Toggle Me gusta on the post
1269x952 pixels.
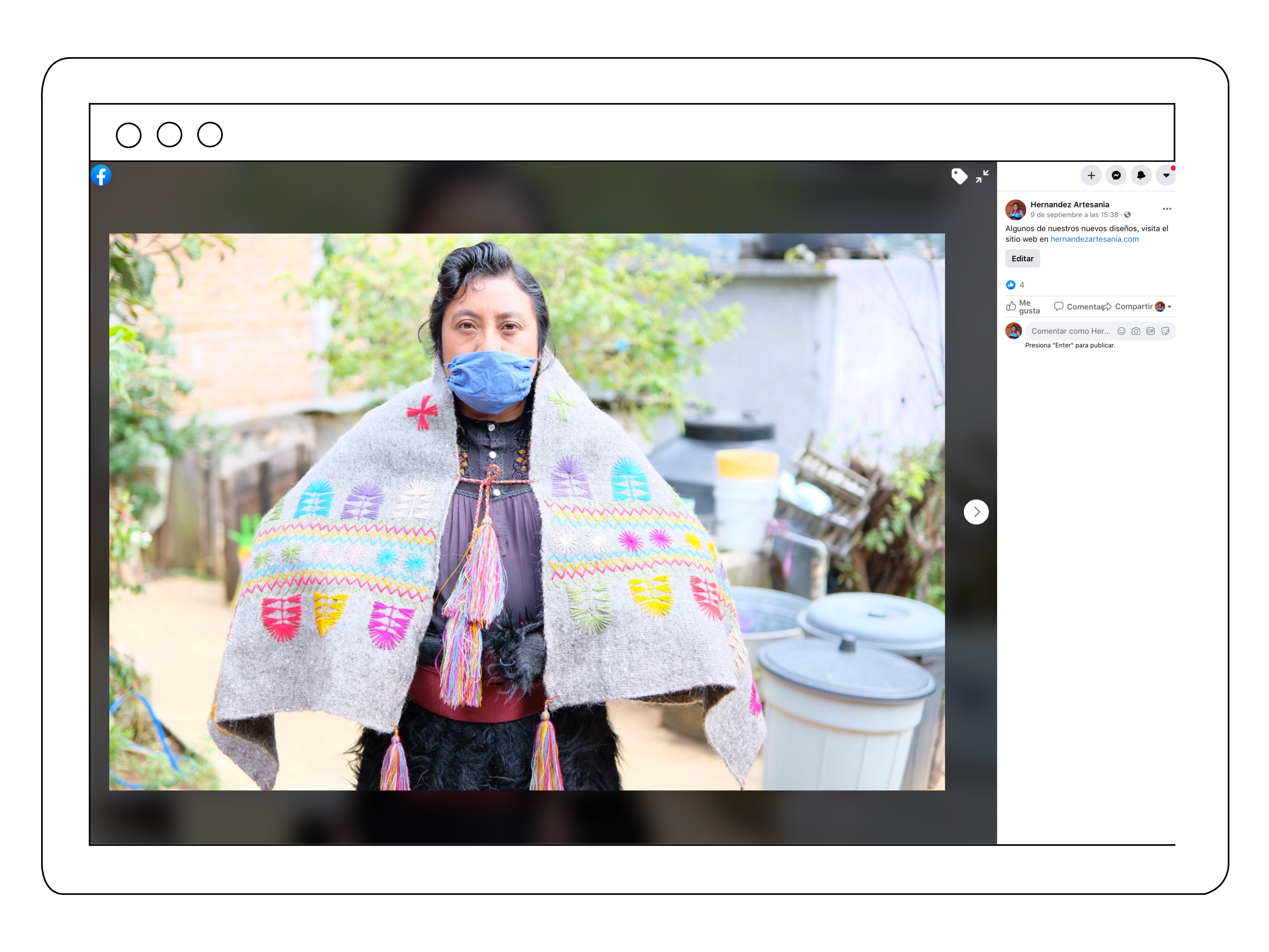coord(1023,307)
